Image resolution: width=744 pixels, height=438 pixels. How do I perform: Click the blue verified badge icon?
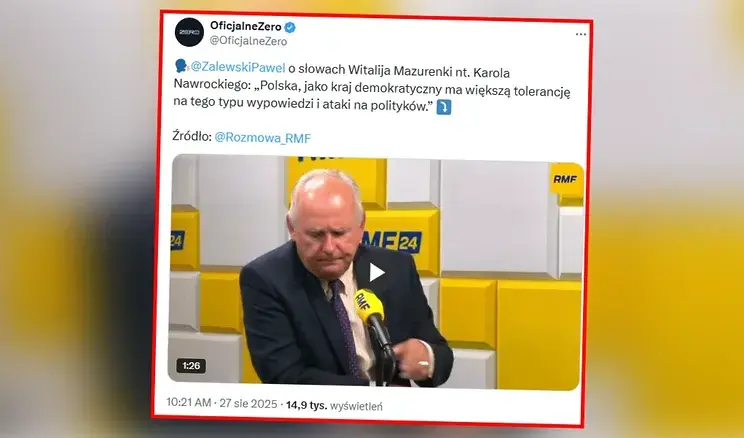click(x=290, y=27)
